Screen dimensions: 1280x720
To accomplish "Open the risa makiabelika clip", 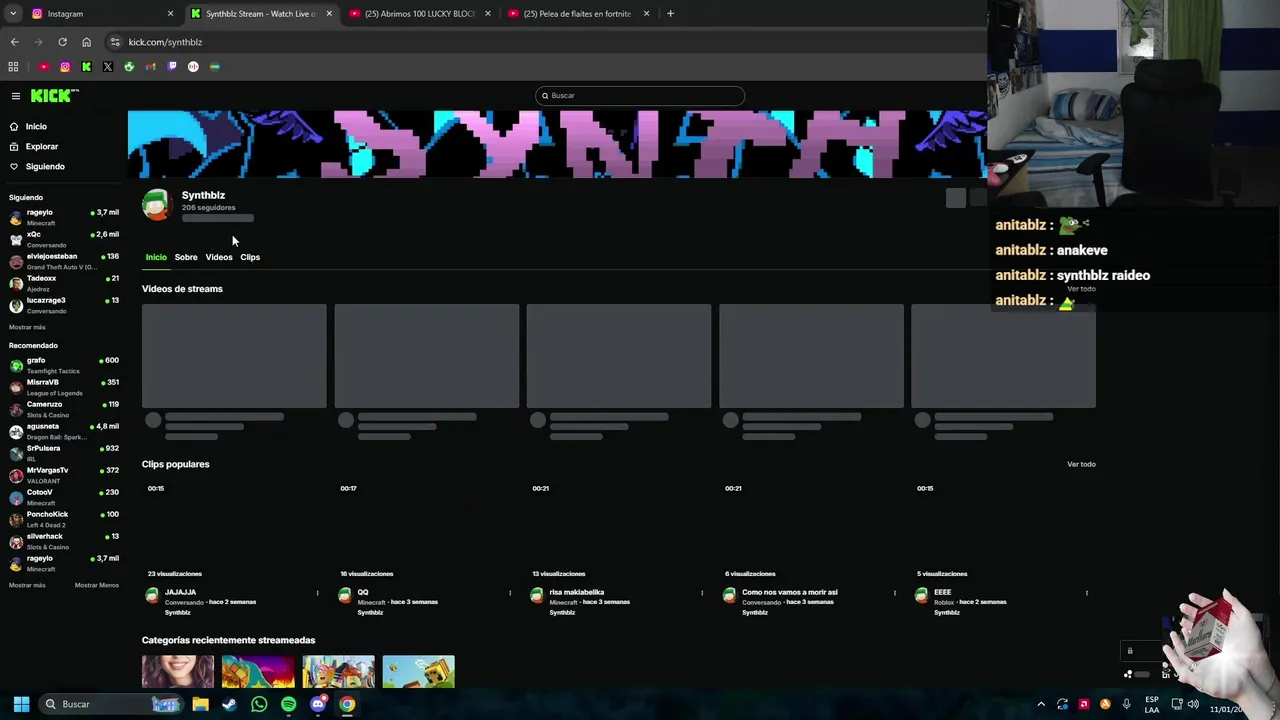I will click(x=577, y=592).
